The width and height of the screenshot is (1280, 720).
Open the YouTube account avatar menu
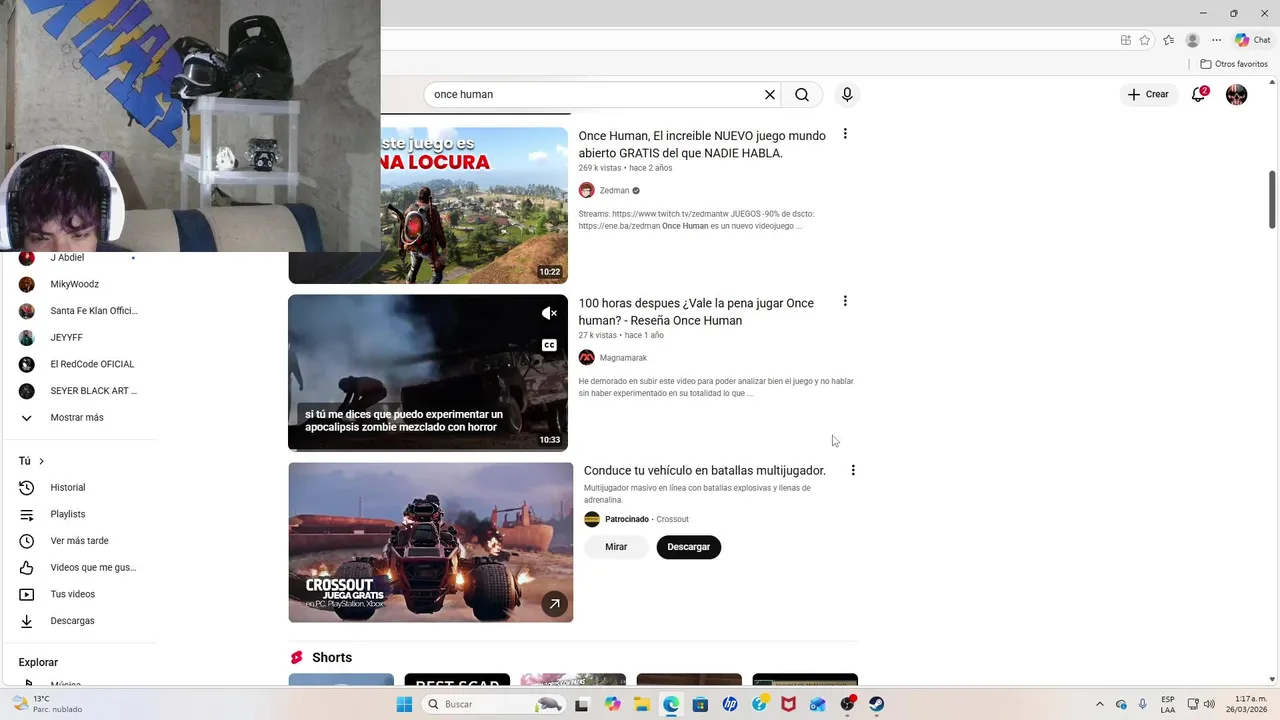[x=1237, y=95]
